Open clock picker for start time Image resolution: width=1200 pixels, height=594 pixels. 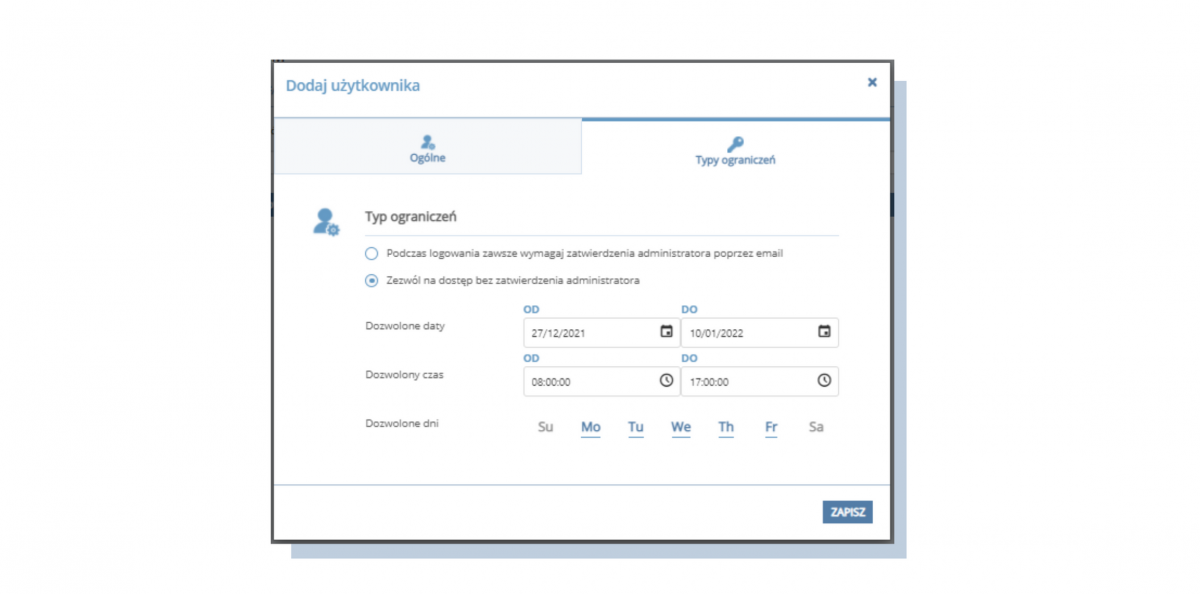coord(666,381)
